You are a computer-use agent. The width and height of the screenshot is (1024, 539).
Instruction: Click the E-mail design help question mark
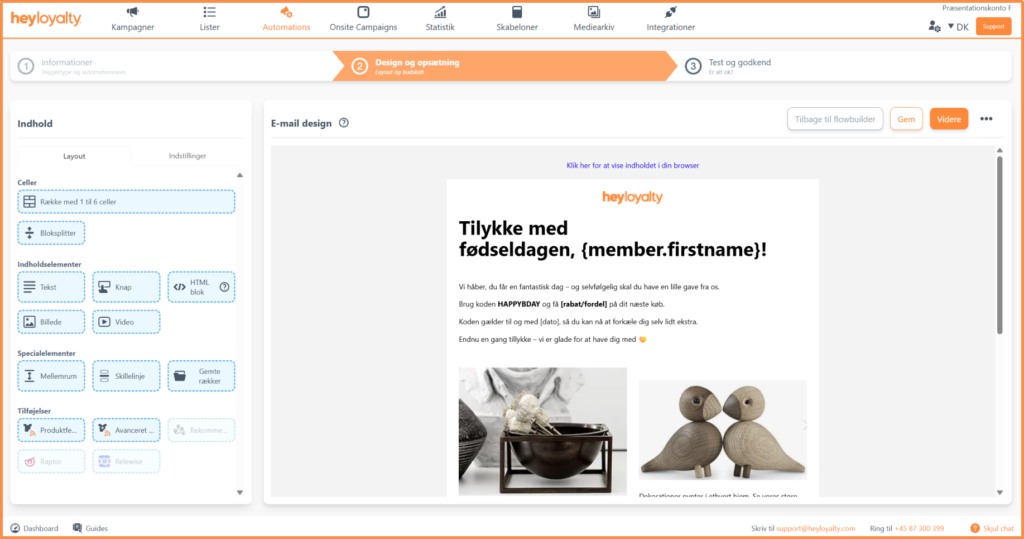344,123
